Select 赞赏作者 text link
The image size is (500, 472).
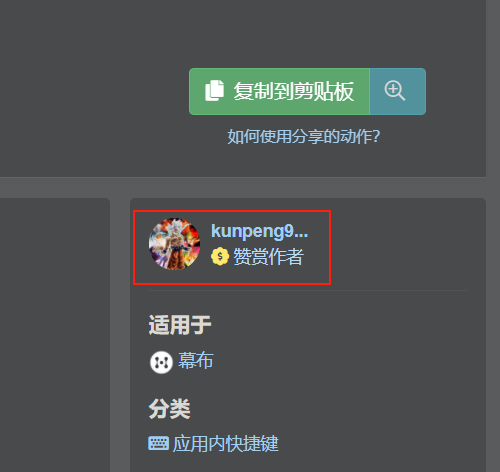(x=268, y=256)
